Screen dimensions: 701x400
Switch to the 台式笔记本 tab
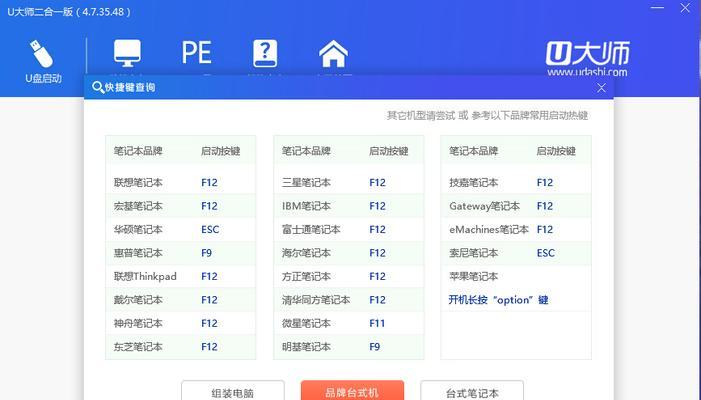[472, 390]
